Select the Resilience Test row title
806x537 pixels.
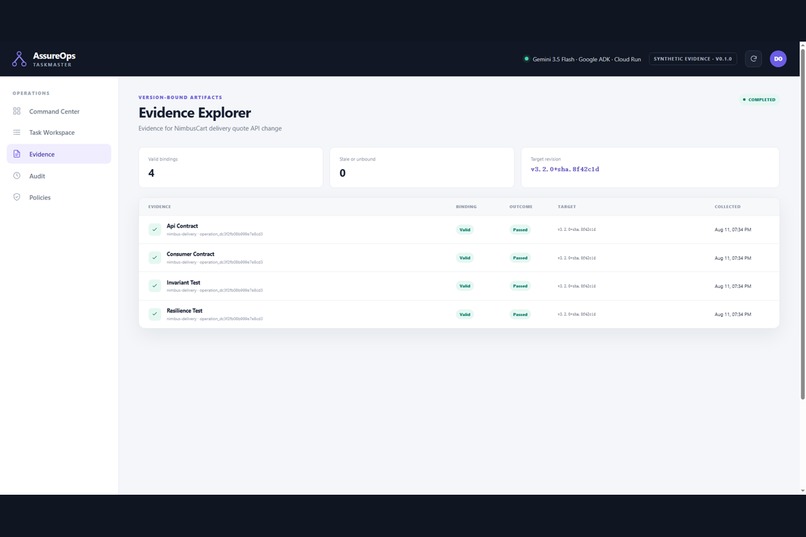pos(185,310)
